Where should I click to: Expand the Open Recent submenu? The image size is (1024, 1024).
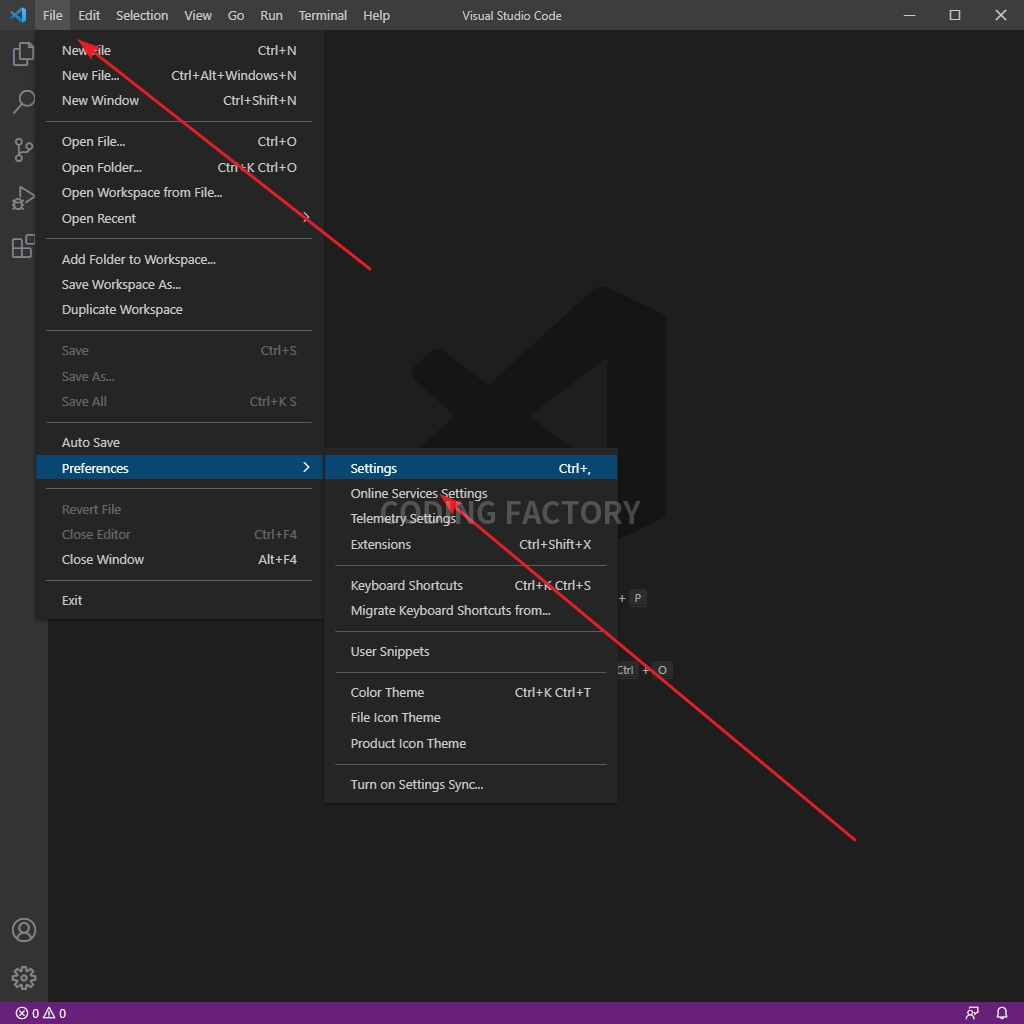(x=179, y=218)
